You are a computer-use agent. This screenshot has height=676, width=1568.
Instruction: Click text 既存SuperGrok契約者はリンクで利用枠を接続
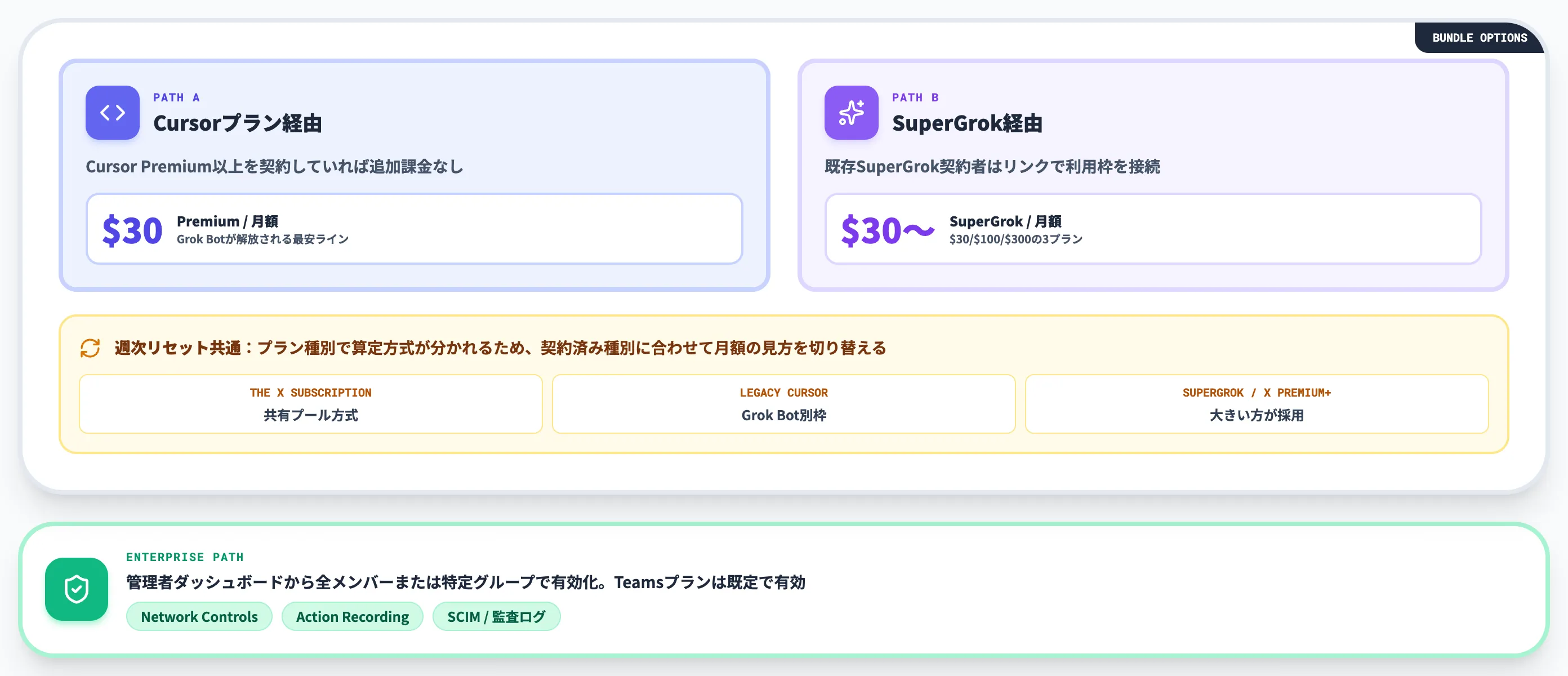tap(992, 166)
